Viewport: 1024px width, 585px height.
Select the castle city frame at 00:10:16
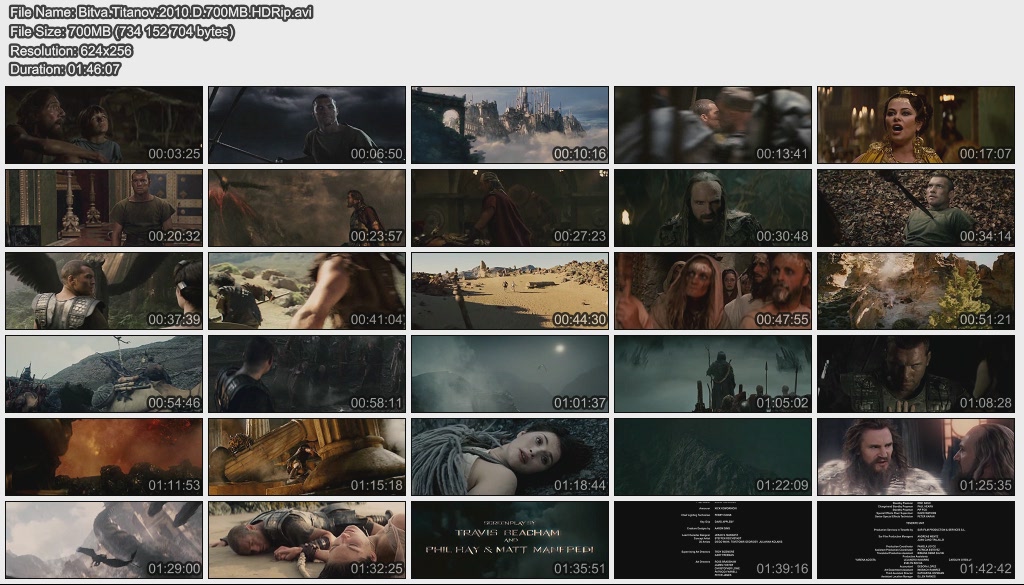510,125
